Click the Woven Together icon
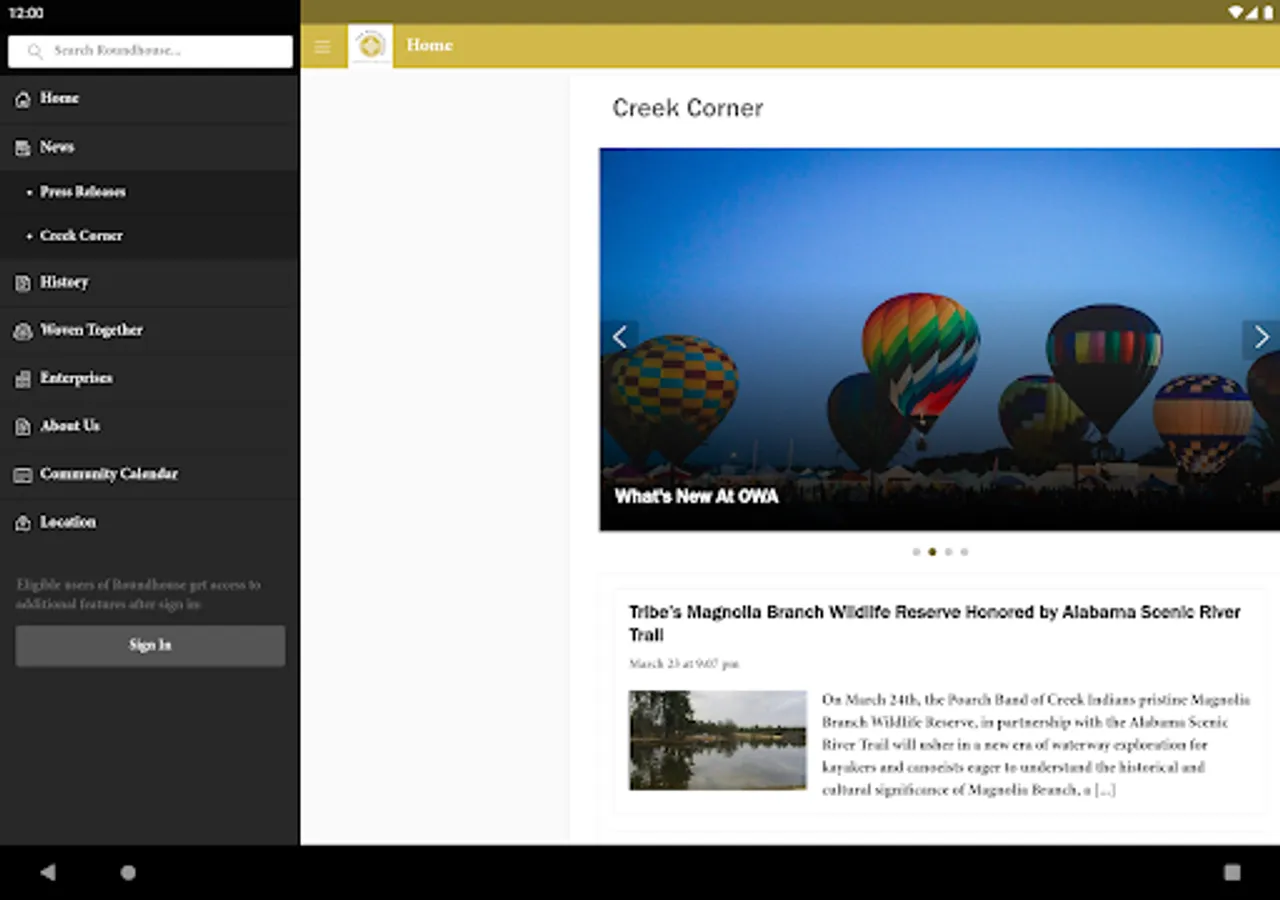 click(22, 331)
